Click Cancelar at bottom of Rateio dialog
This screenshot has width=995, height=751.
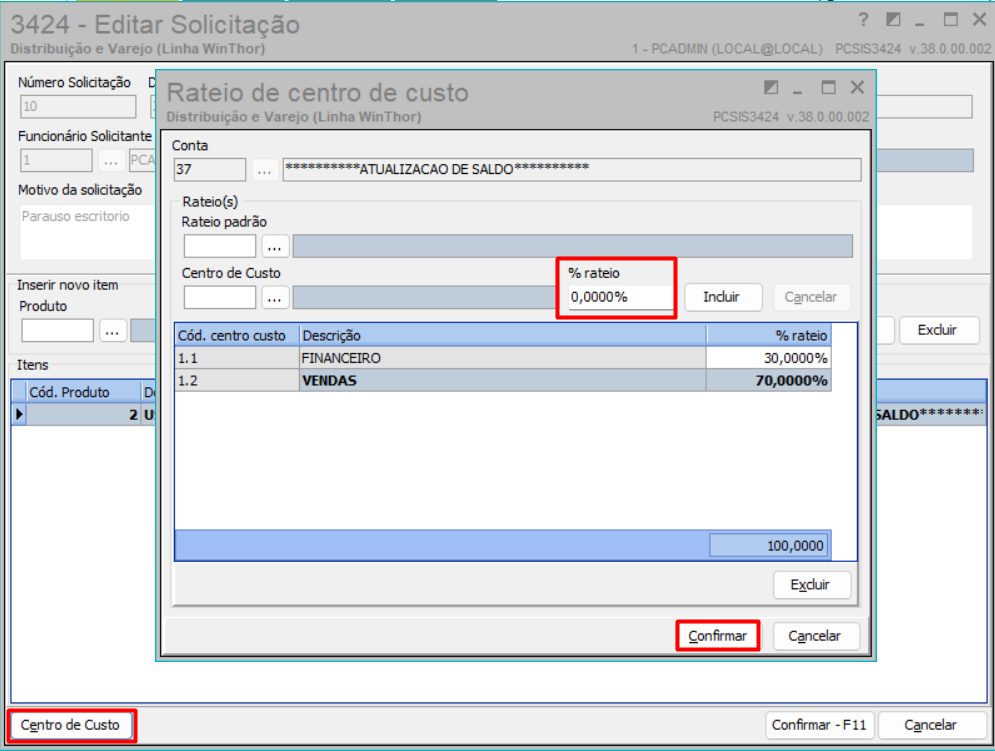click(815, 636)
